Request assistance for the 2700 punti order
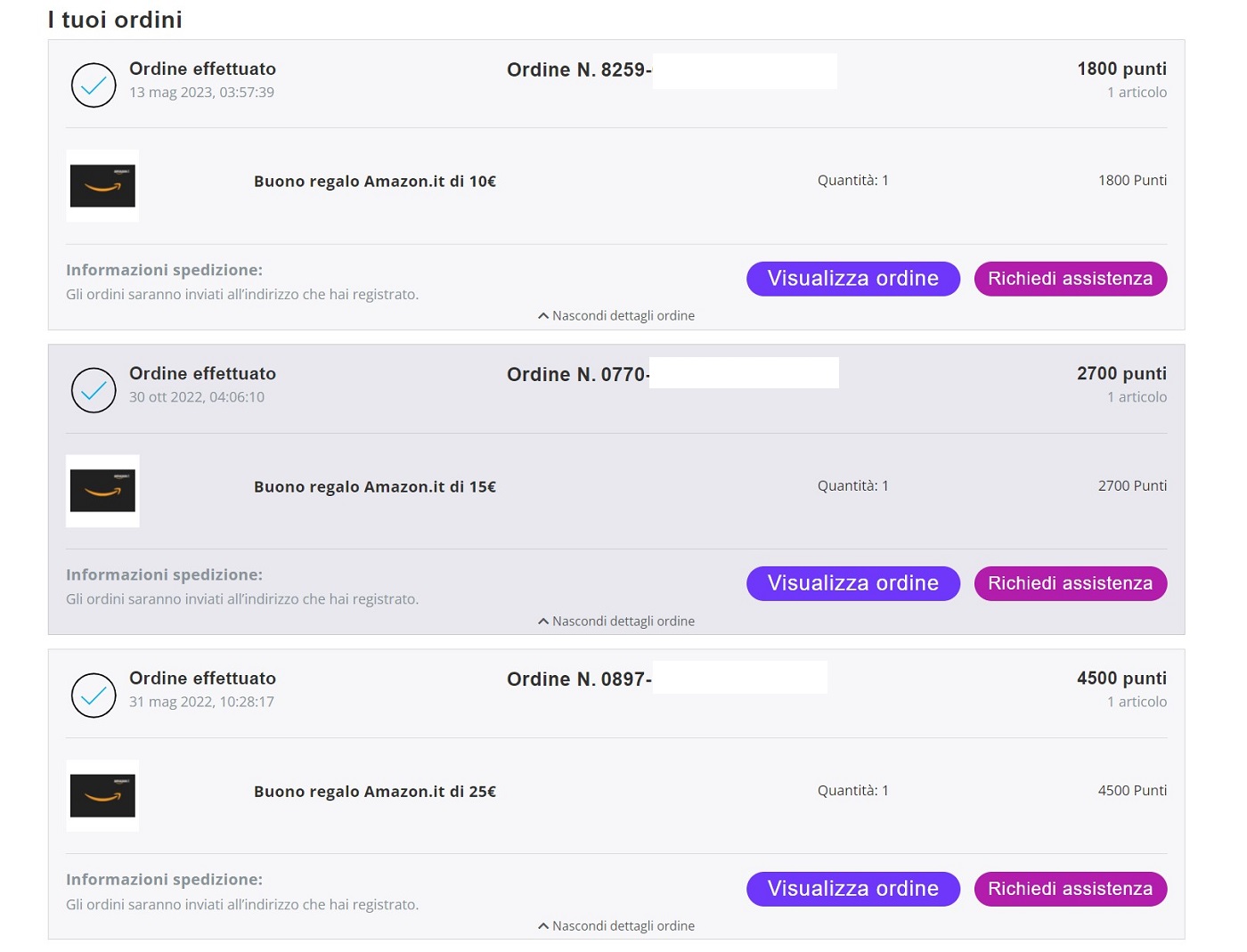The height and width of the screenshot is (952, 1247). point(1071,583)
